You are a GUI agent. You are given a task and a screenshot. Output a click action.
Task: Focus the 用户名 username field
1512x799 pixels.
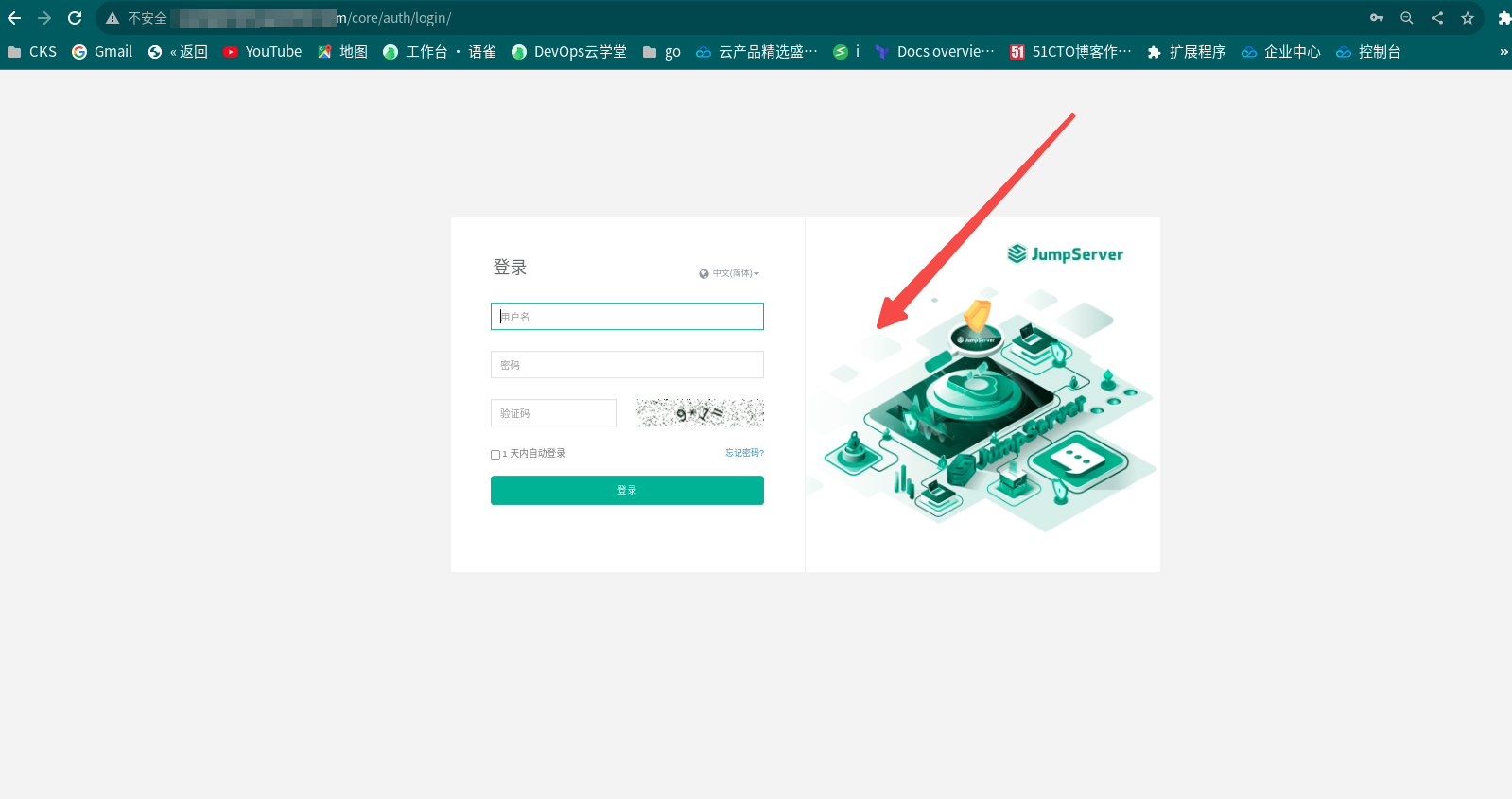[627, 317]
